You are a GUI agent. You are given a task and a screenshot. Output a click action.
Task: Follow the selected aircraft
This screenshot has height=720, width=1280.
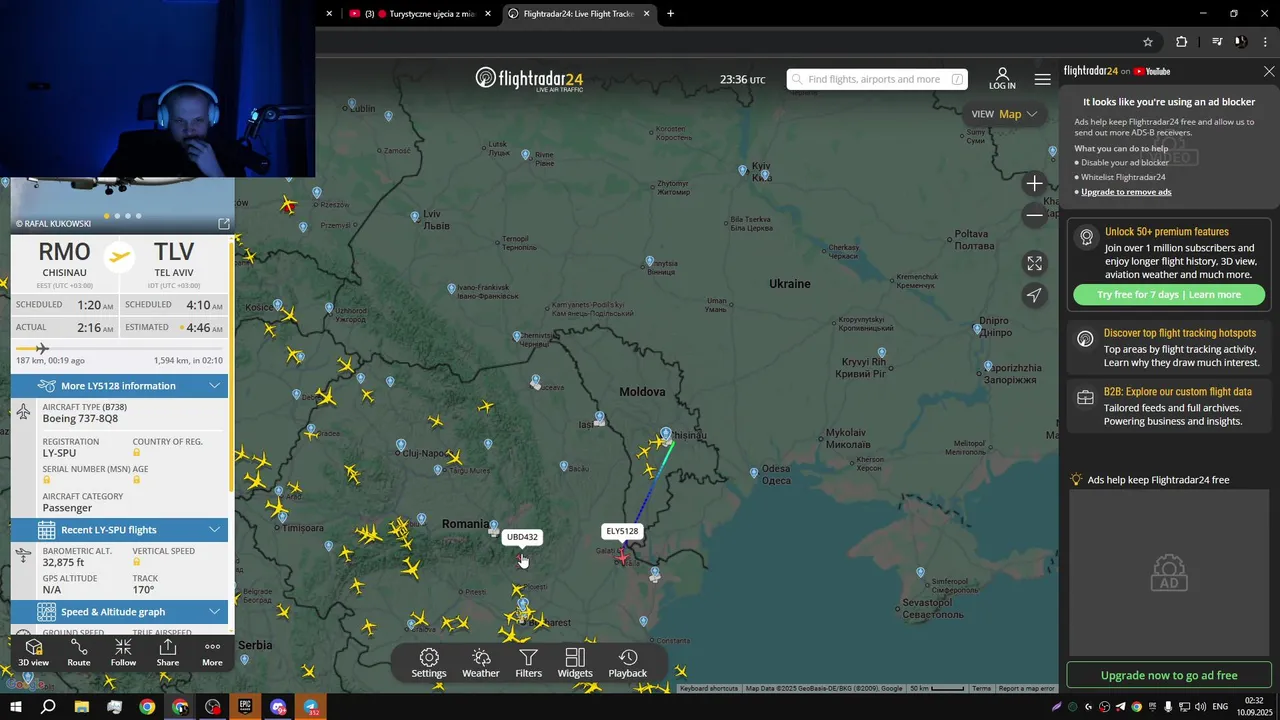coord(123,653)
